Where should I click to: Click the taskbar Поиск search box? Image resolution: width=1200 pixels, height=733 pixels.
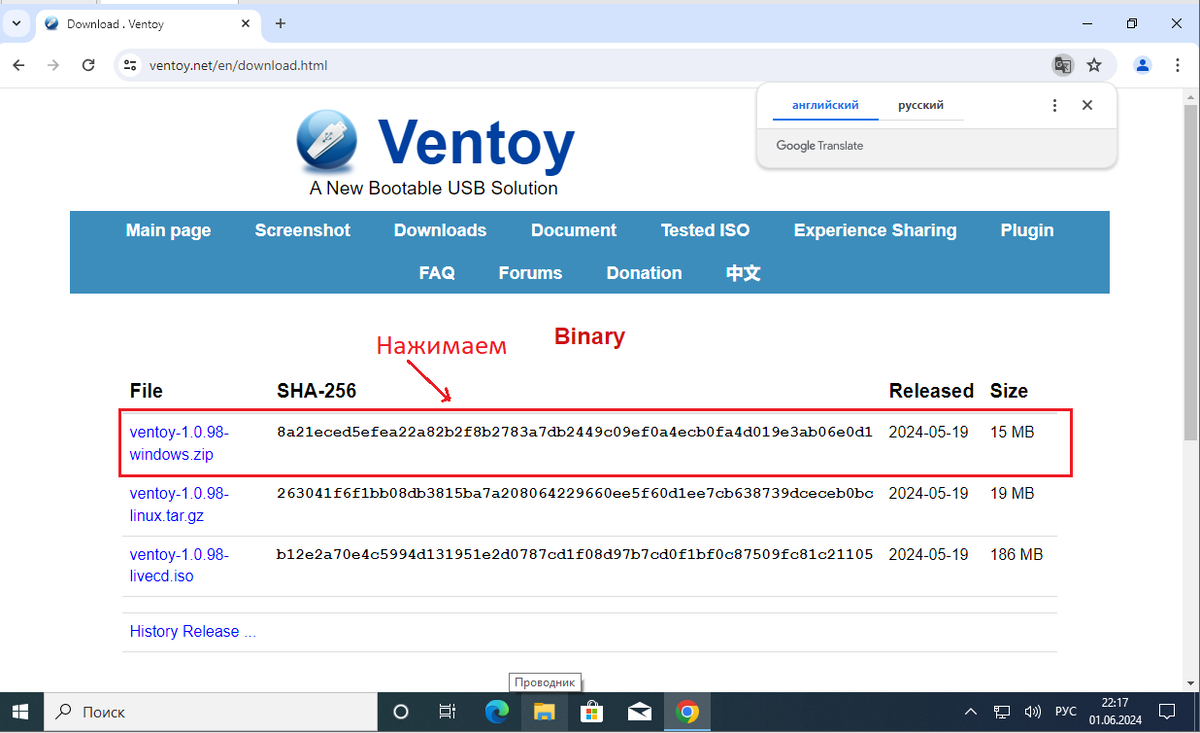click(210, 712)
